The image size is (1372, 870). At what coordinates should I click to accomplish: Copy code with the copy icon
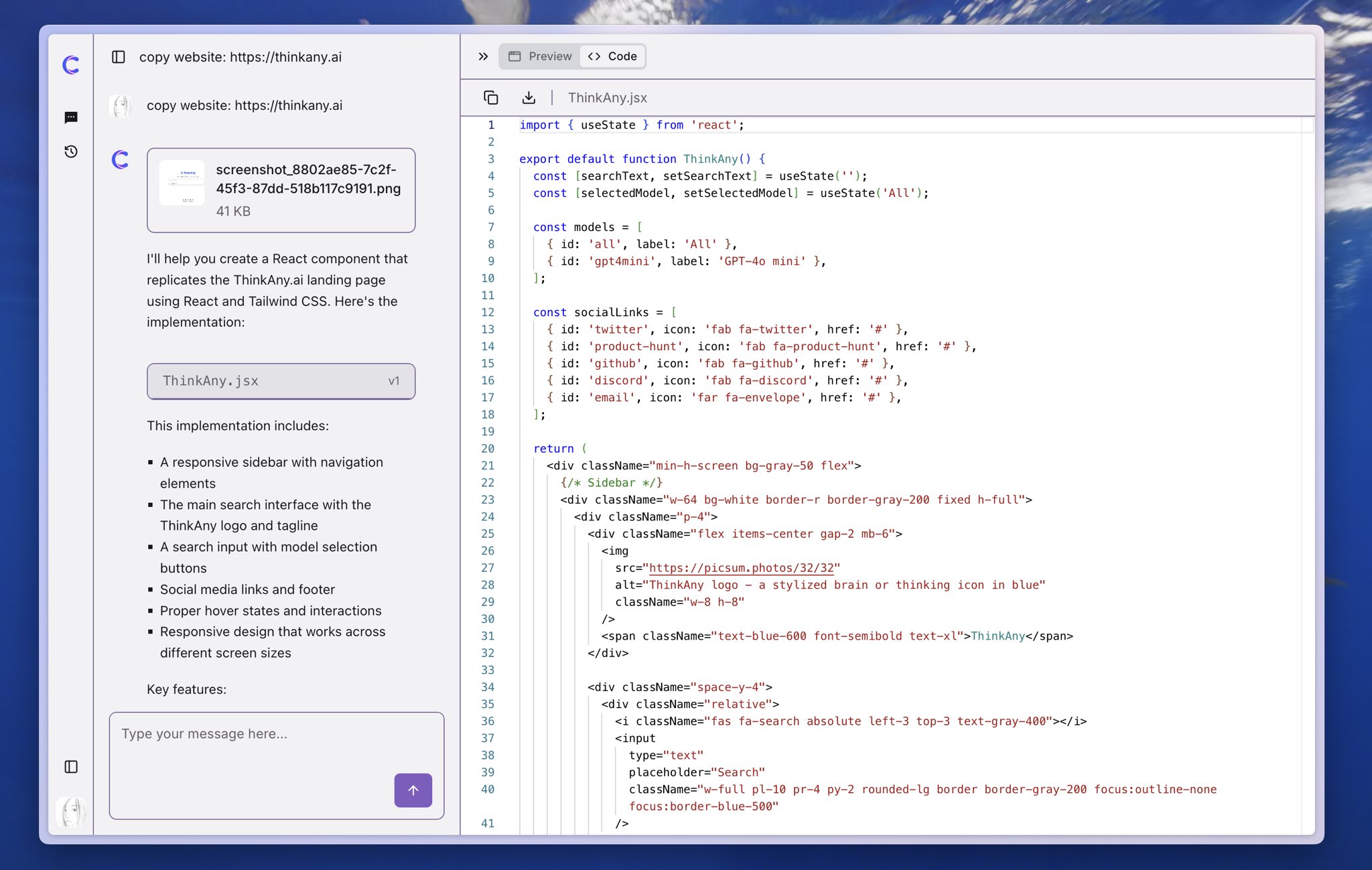tap(490, 98)
